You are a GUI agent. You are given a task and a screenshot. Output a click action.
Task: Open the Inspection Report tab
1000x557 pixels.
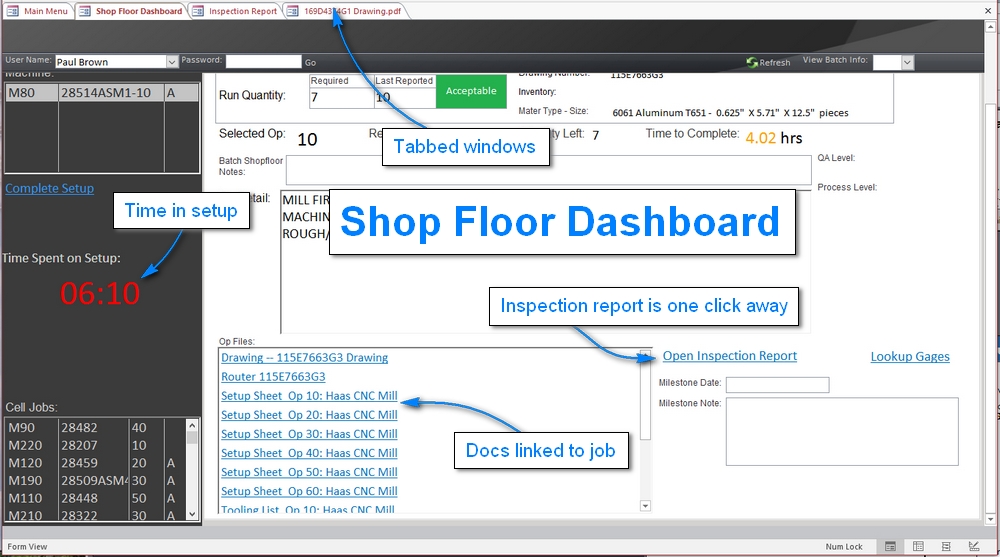click(x=235, y=11)
